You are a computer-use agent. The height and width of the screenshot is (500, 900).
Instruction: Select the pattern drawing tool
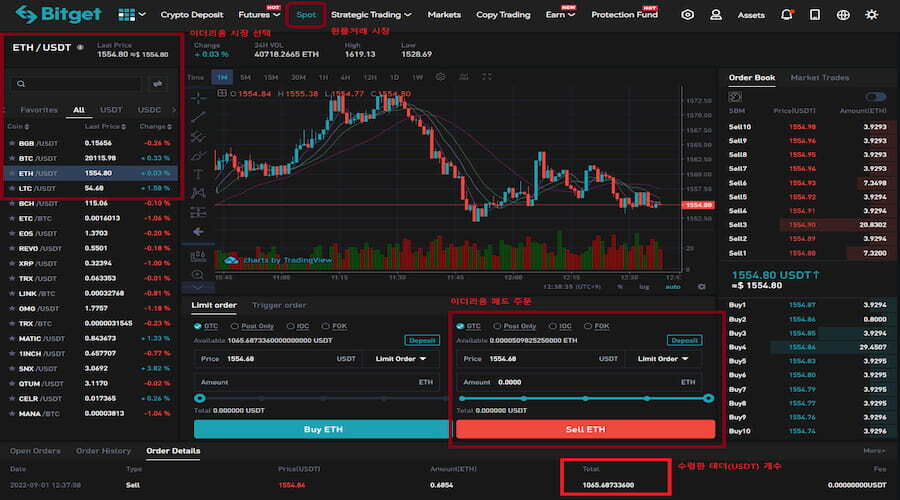pos(198,193)
